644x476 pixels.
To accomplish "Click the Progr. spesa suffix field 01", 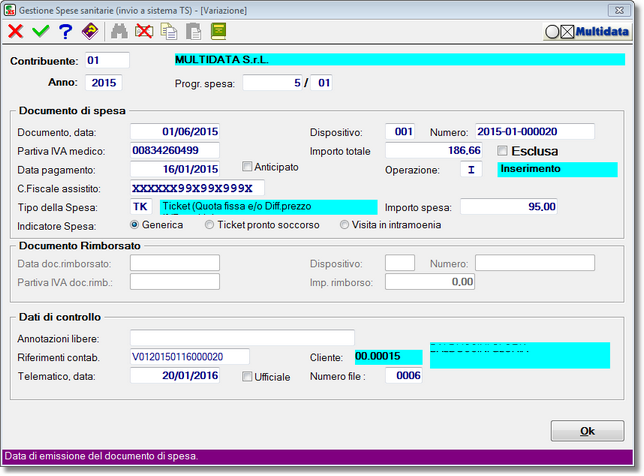I will click(321, 83).
